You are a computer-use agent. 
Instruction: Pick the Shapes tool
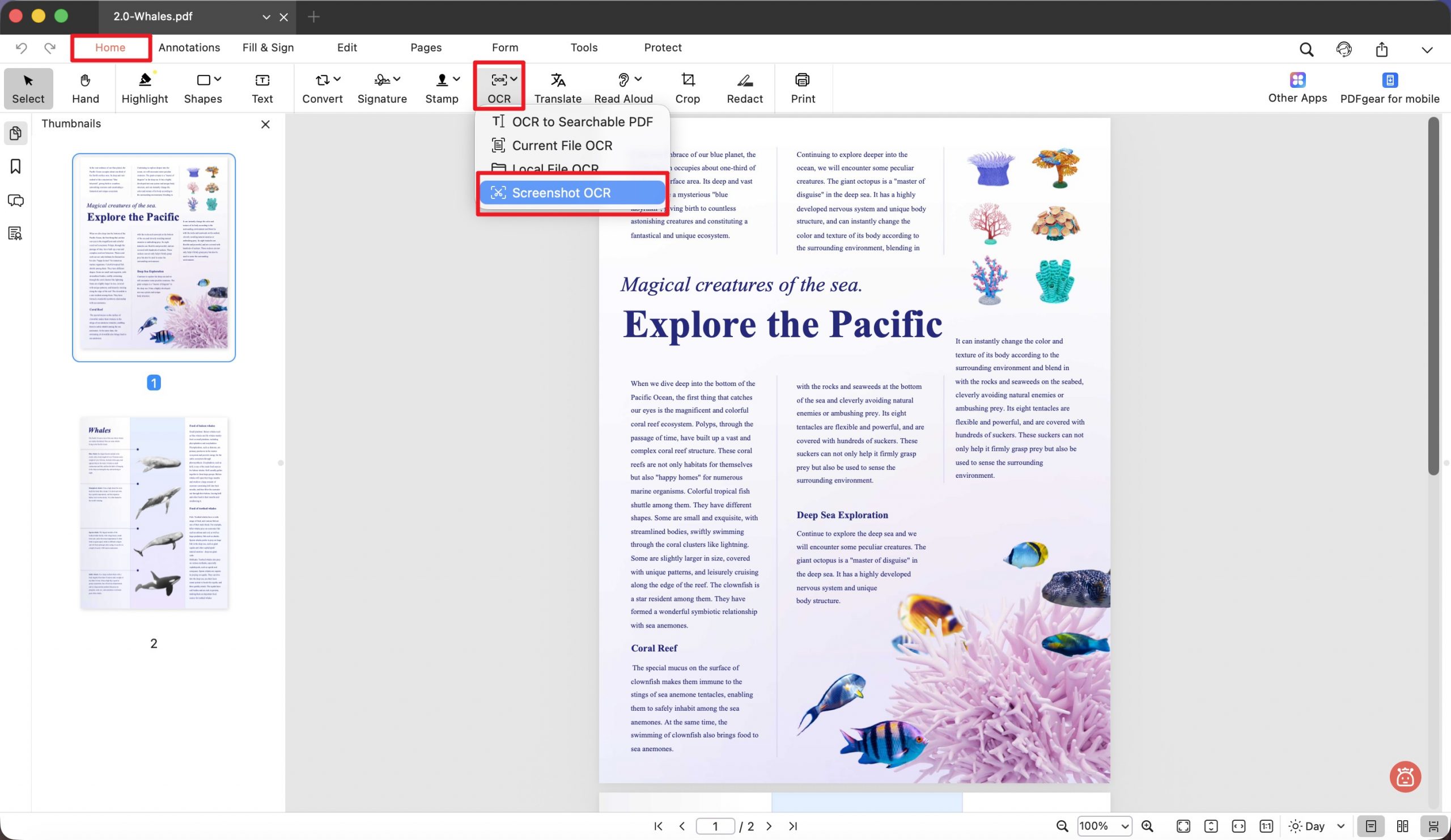203,88
